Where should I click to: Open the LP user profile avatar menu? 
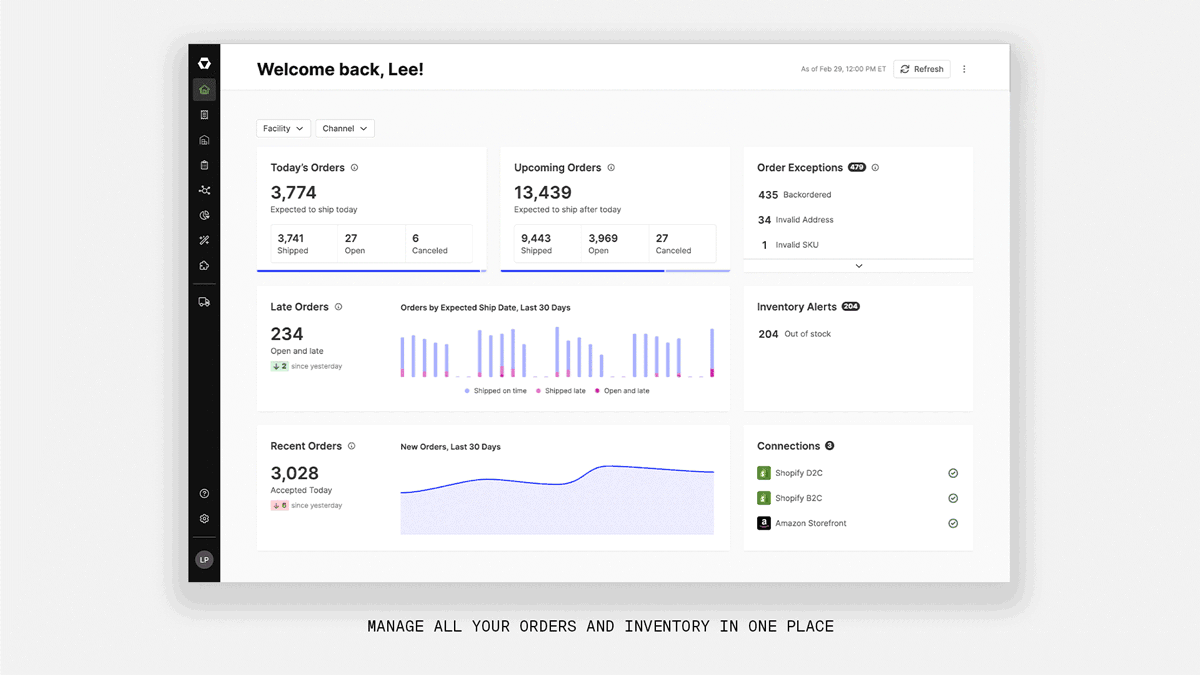click(204, 560)
